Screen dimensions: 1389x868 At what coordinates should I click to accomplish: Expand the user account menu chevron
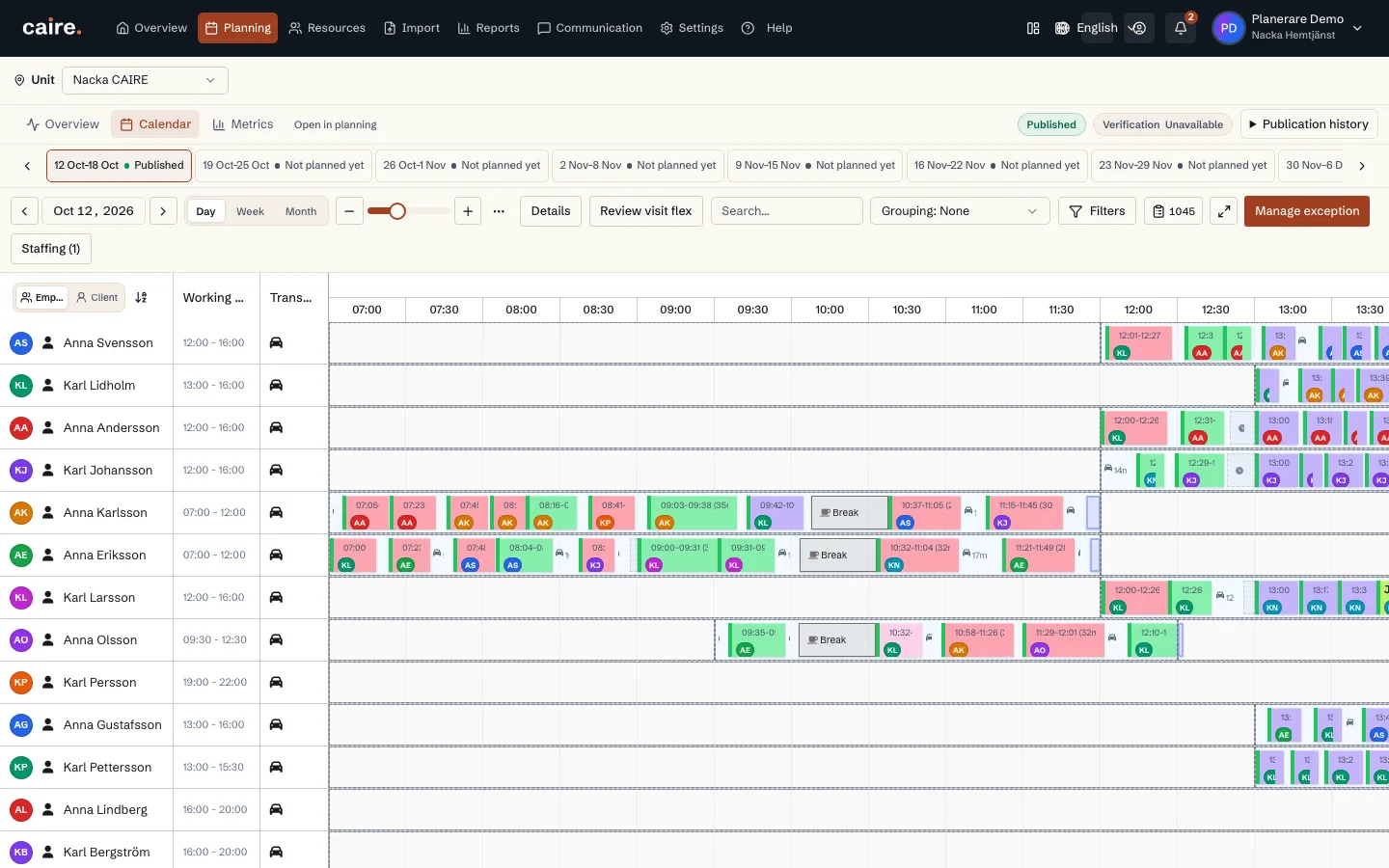click(1357, 28)
